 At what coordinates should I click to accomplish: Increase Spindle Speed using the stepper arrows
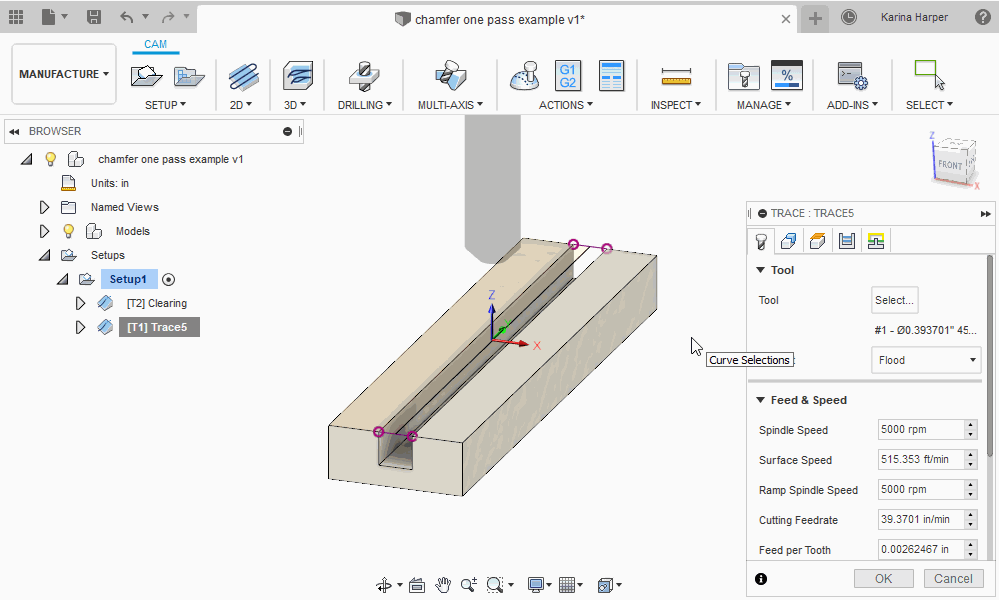click(x=969, y=424)
